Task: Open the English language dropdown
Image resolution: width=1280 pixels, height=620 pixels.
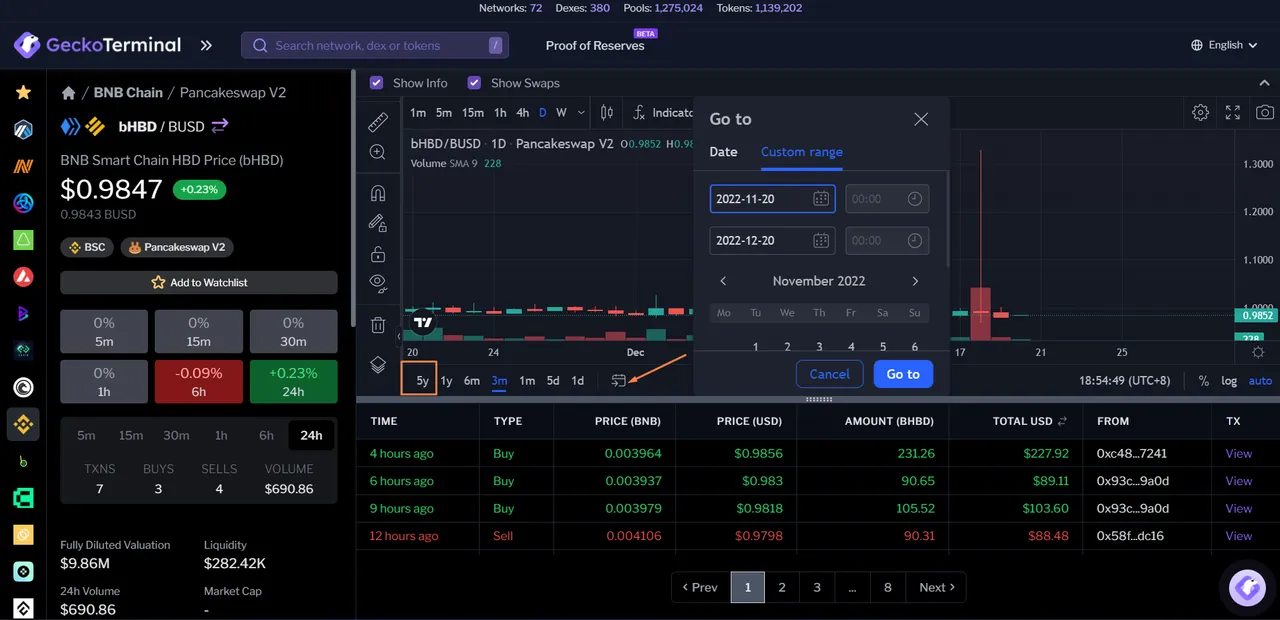Action: (x=1224, y=45)
